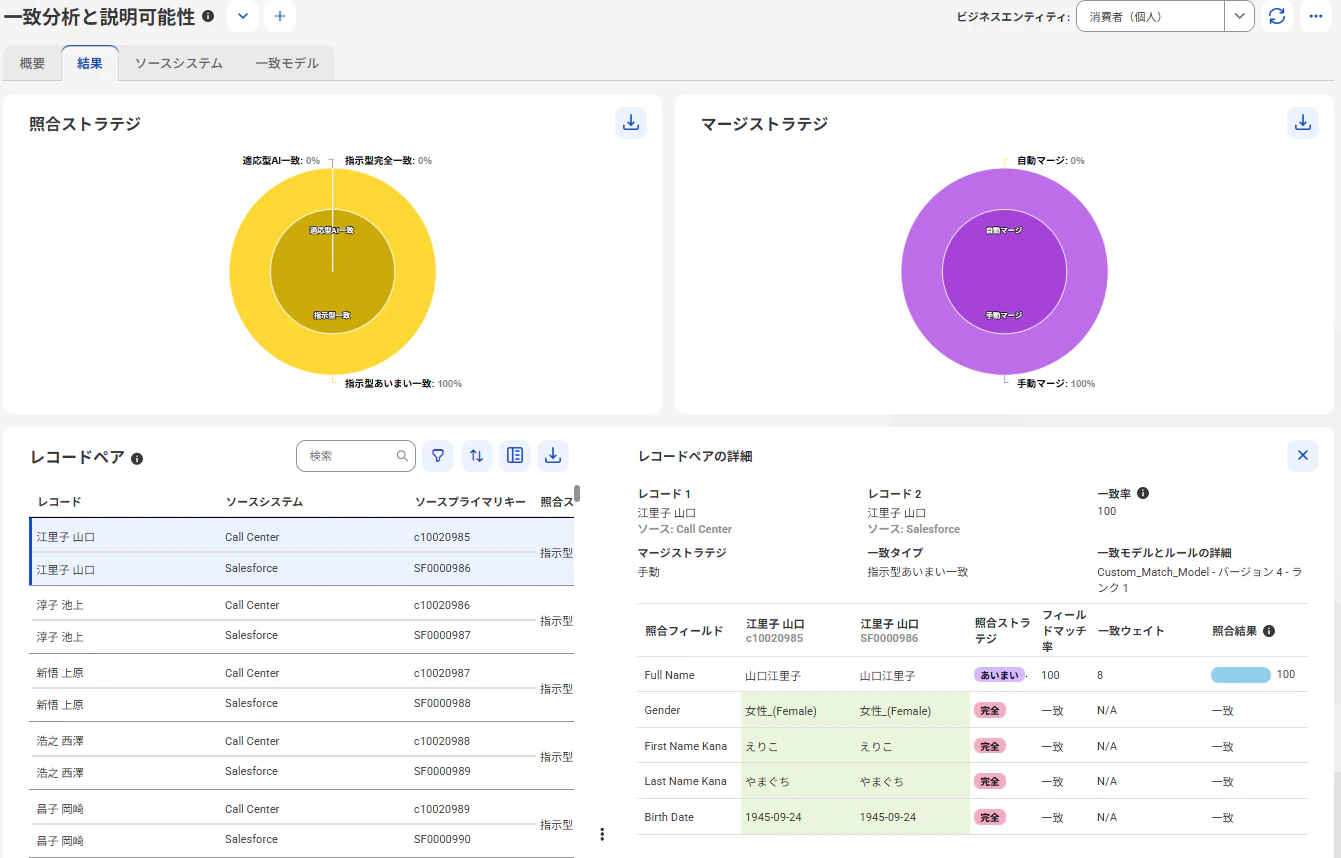The image size is (1341, 858).
Task: Add a new view with the plus button
Action: click(280, 16)
